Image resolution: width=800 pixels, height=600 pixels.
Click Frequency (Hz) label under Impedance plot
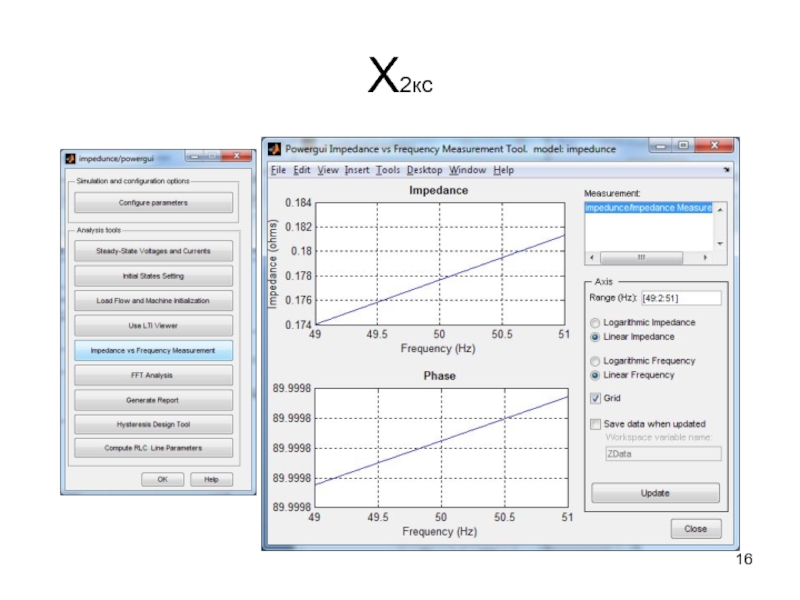coord(438,348)
